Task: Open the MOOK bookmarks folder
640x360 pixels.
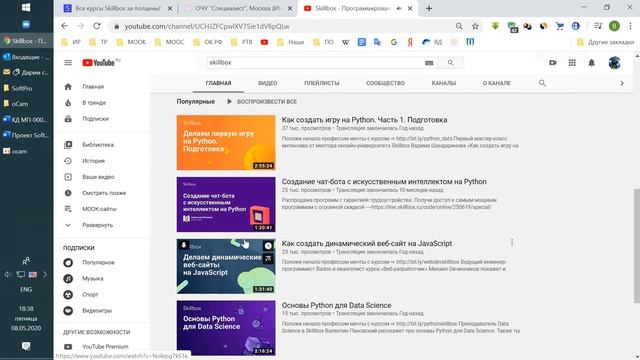Action: coord(131,42)
